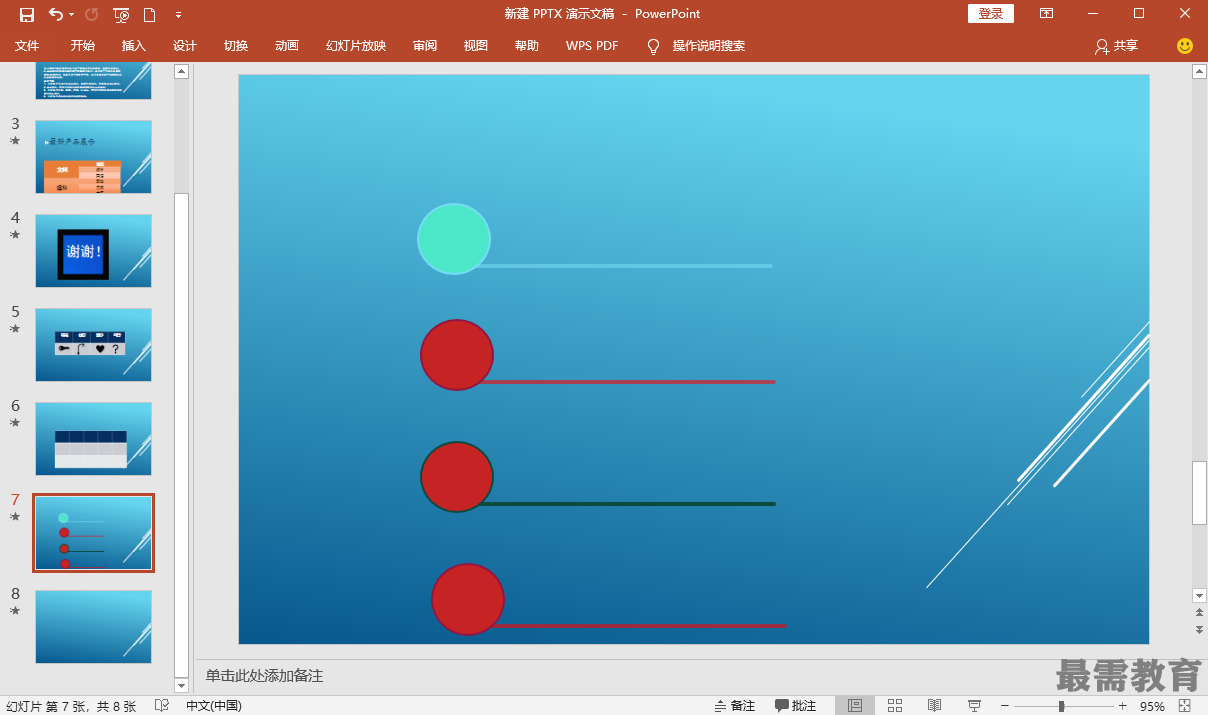Click the slide editor scrollbar thumb

(1200, 493)
